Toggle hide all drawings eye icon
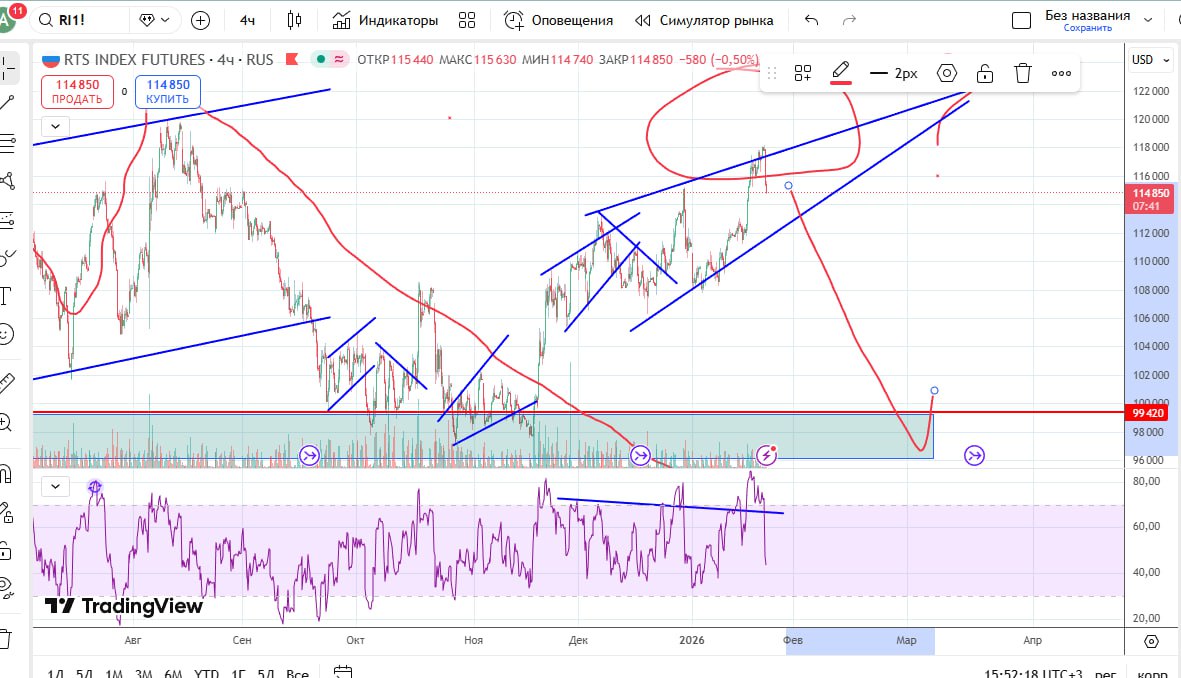The image size is (1181, 678). (x=6, y=588)
